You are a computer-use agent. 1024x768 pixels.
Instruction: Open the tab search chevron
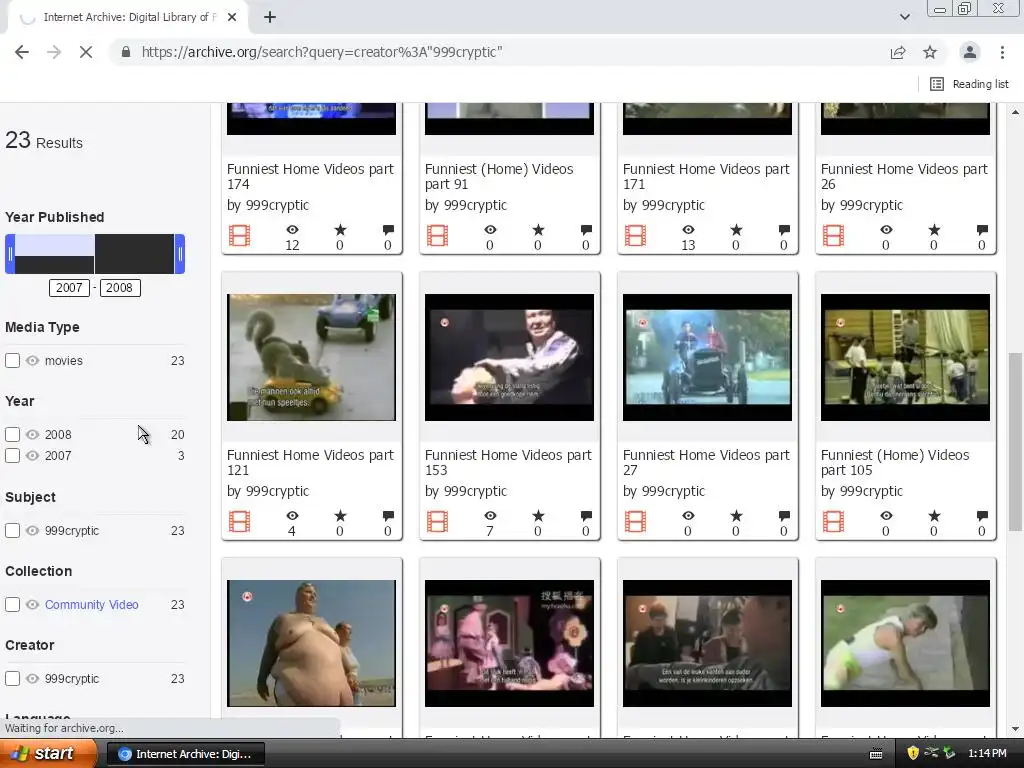tap(904, 17)
